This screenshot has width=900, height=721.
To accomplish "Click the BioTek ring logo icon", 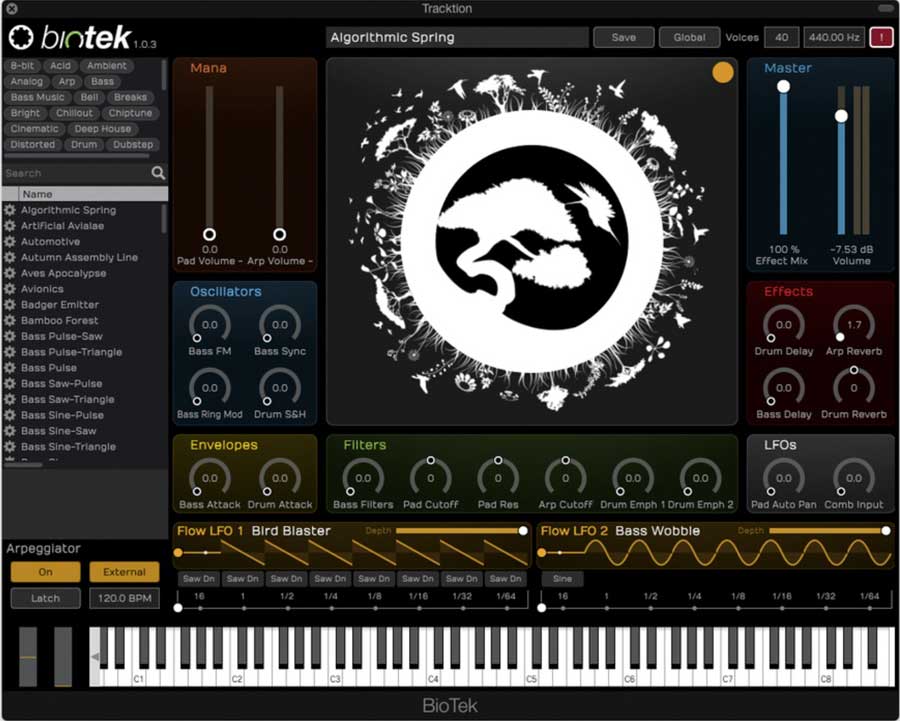I will [21, 37].
